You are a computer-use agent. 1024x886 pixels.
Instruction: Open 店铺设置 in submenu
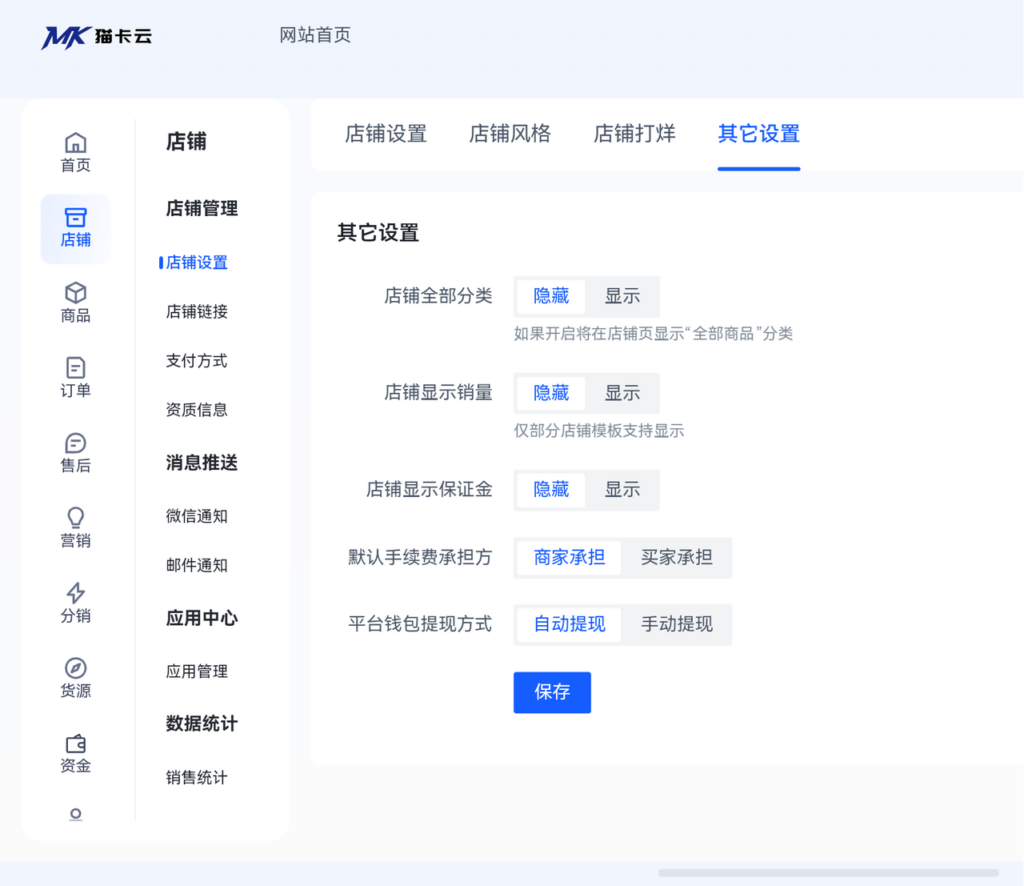[196, 262]
